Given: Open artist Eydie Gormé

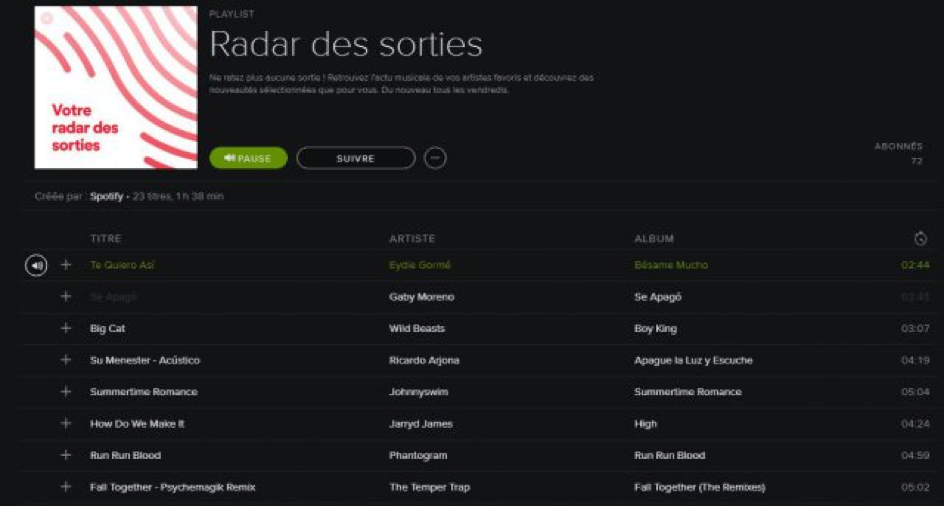Looking at the screenshot, I should point(420,265).
